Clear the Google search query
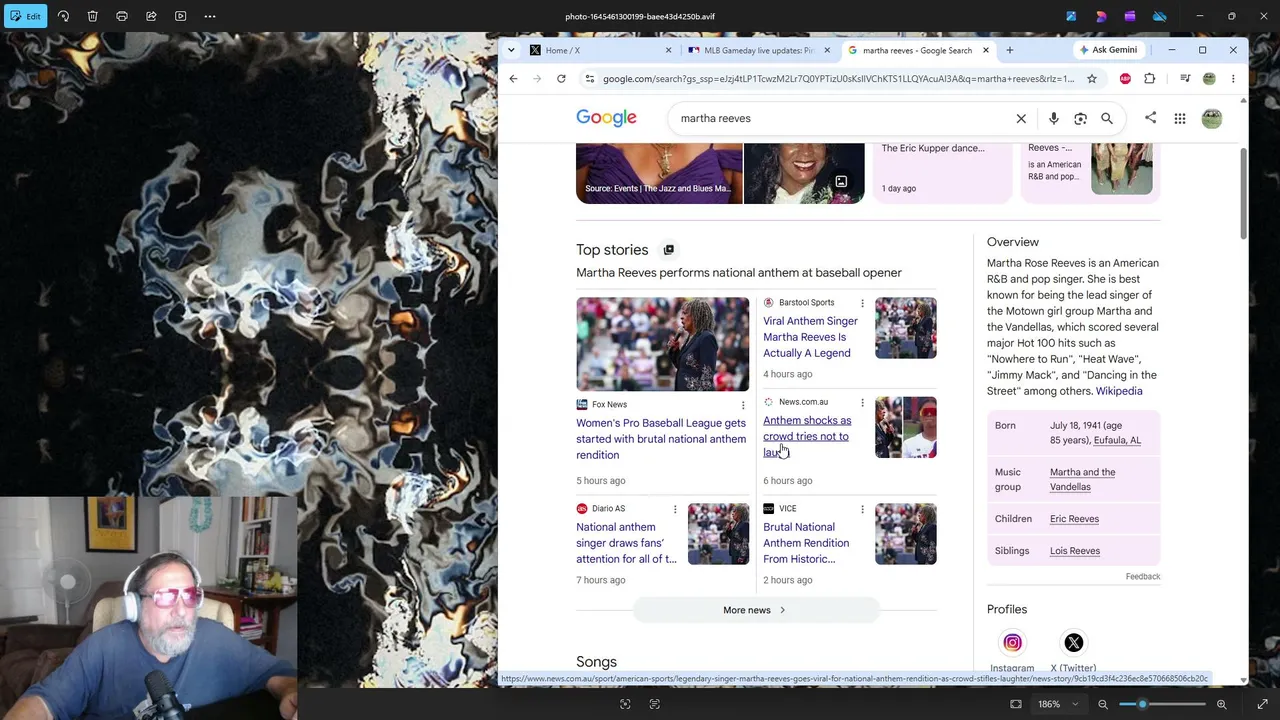Viewport: 1280px width, 720px height. pos(1021,118)
